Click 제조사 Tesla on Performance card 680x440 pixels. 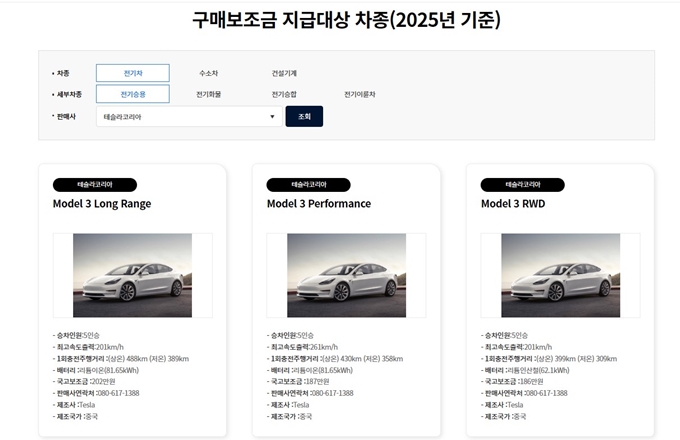coord(288,405)
